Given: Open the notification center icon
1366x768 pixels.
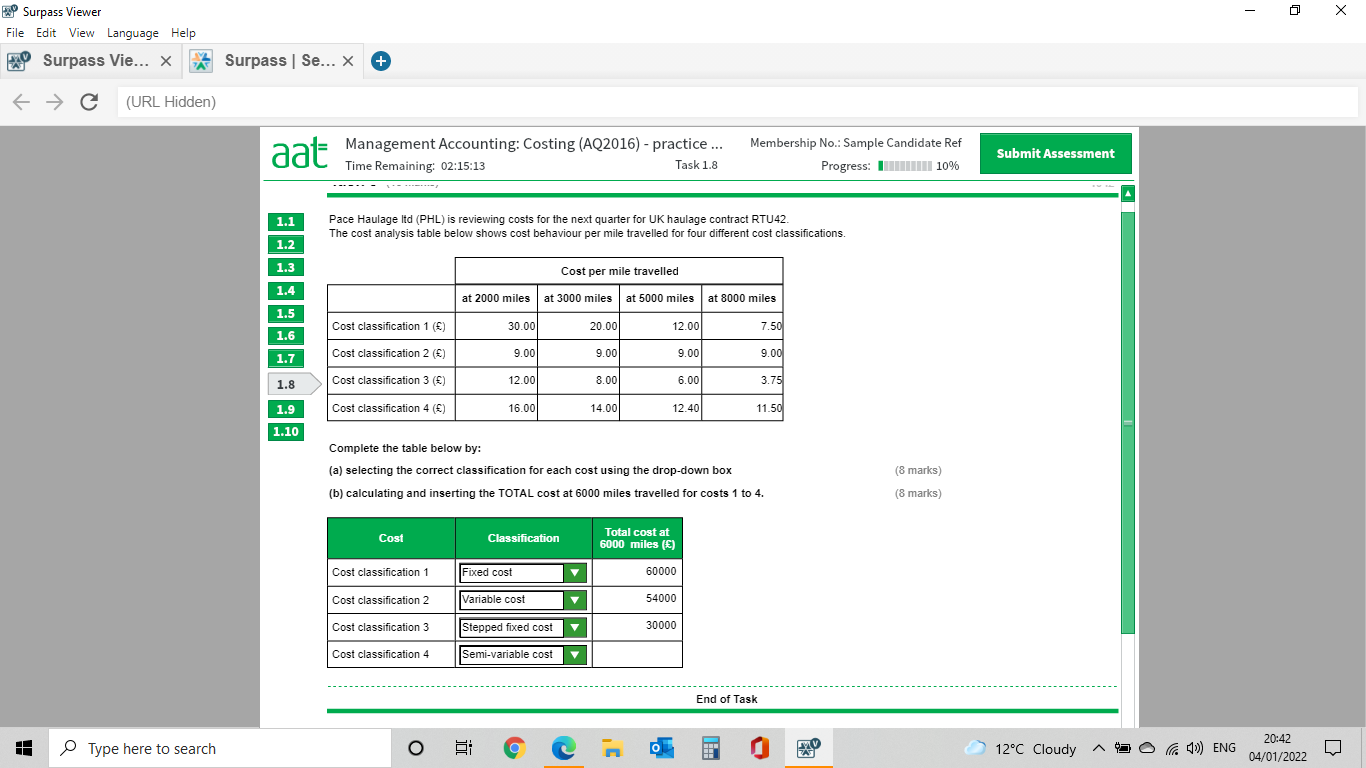Looking at the screenshot, I should [1332, 748].
